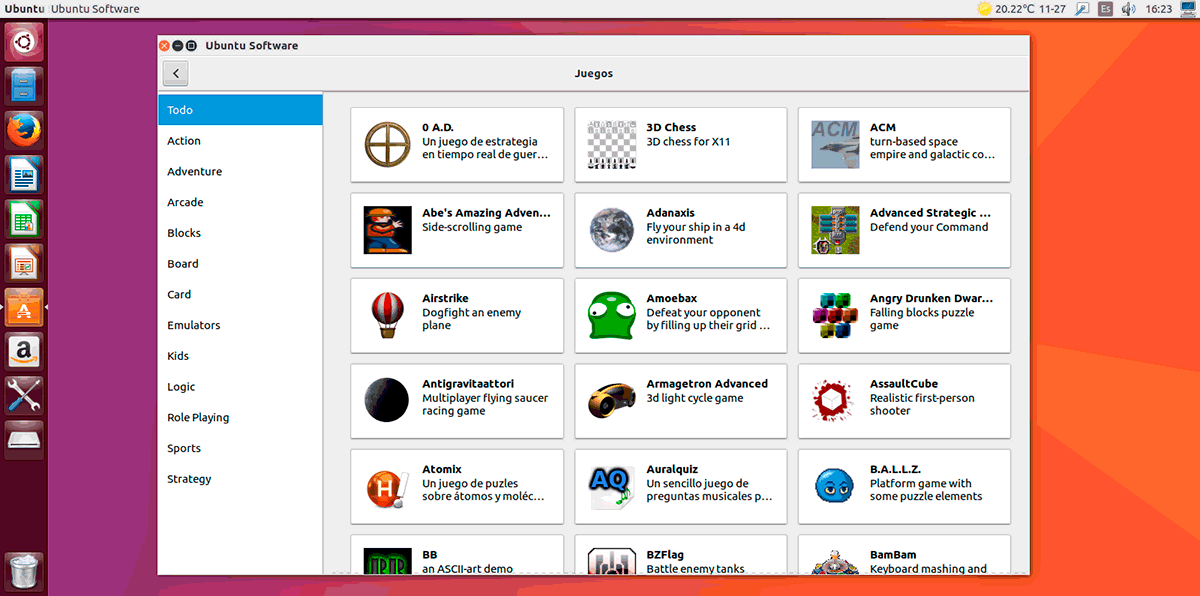Click Abe's Amazing Adventure character icon
The width and height of the screenshot is (1200, 596).
[387, 231]
